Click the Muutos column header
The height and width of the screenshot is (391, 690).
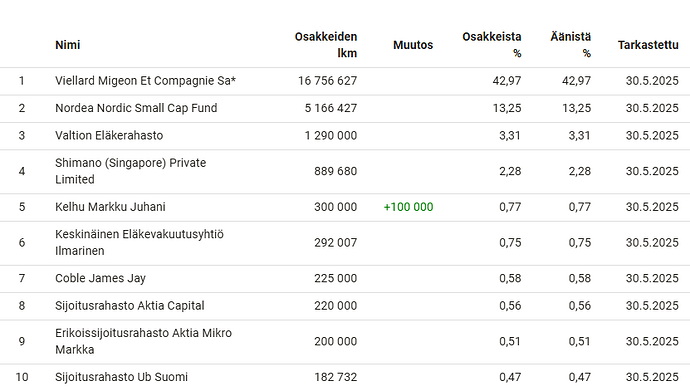coord(413,45)
